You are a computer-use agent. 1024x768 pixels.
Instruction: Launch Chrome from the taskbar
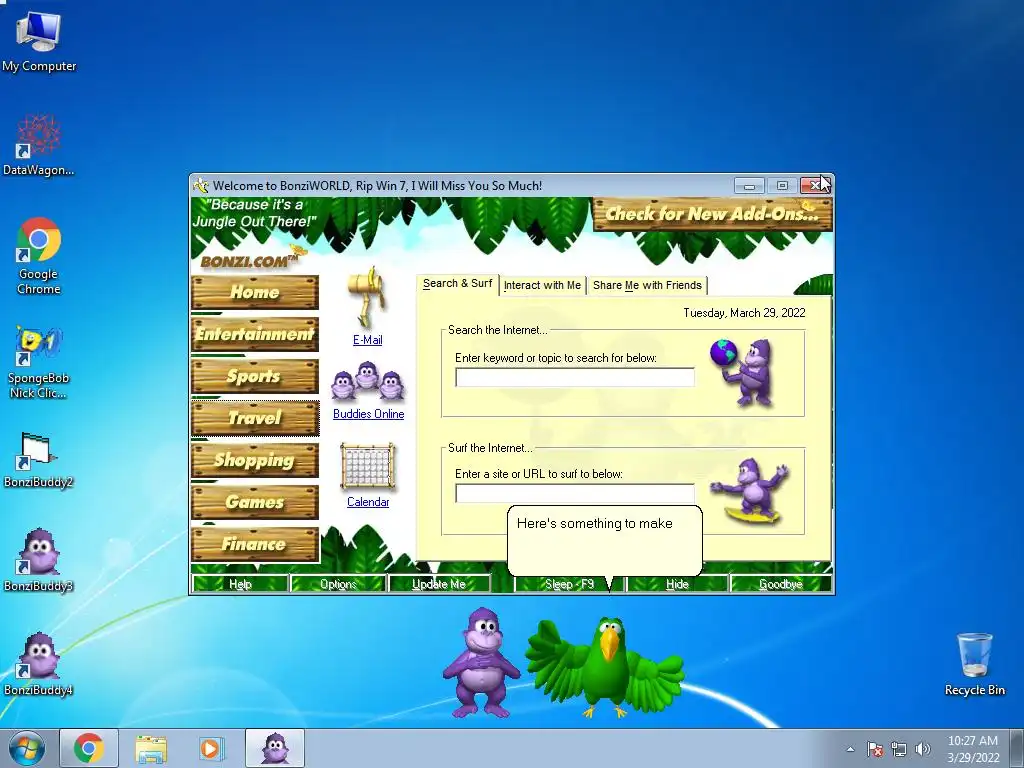89,748
